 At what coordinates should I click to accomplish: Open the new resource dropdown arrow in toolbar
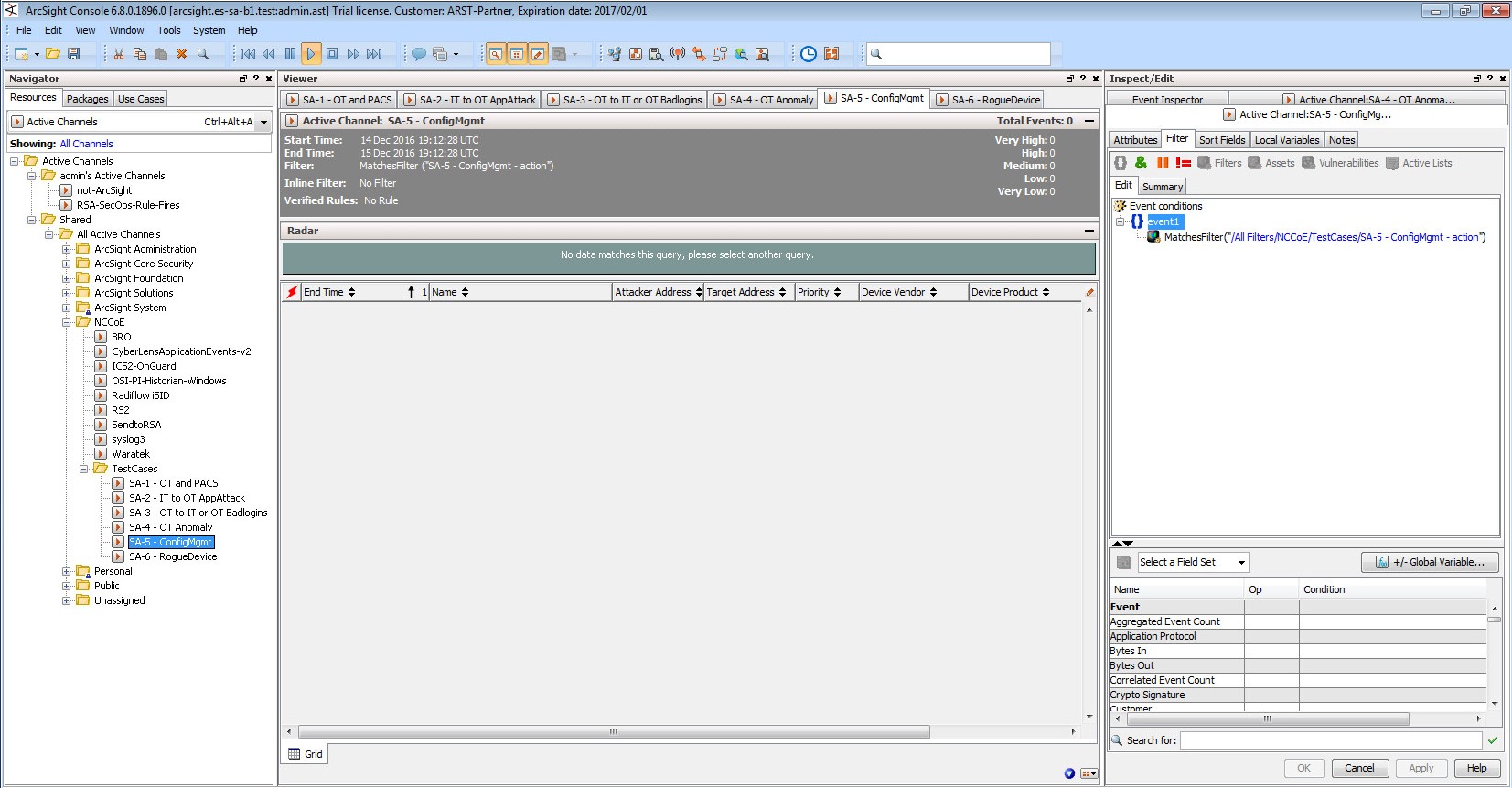[37, 54]
